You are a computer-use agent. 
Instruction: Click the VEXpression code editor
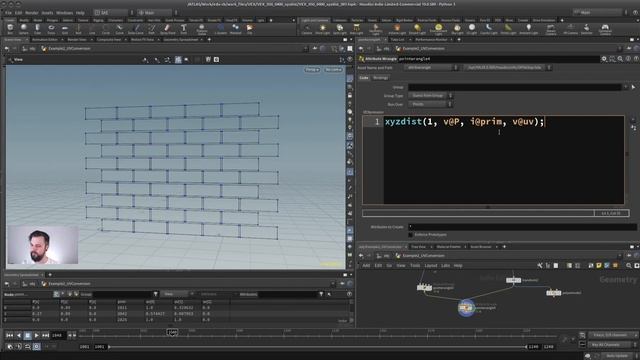493,160
